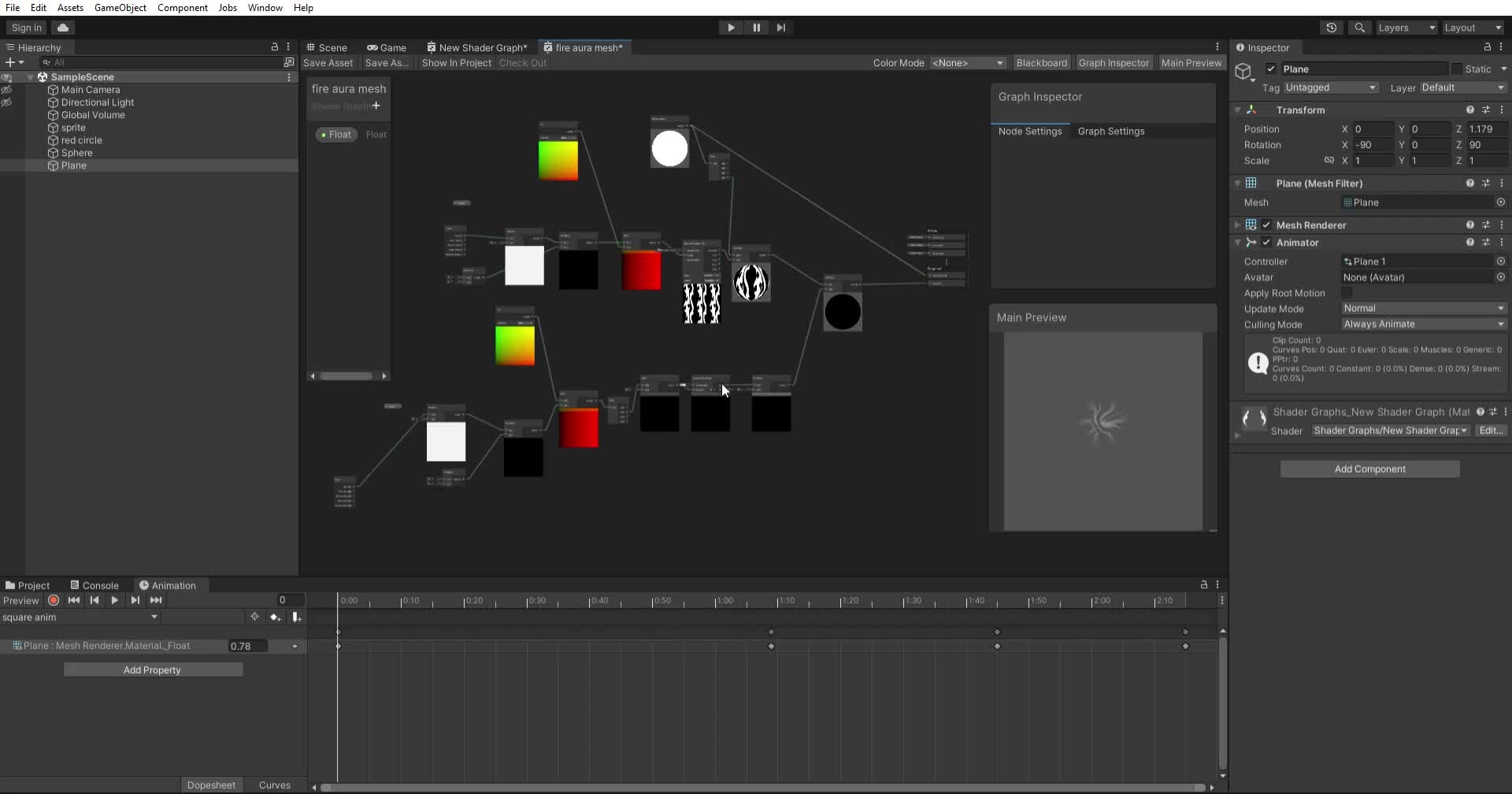The image size is (1512, 794).
Task: Click the Add Keyframe icon in Animation
Action: pos(275,618)
